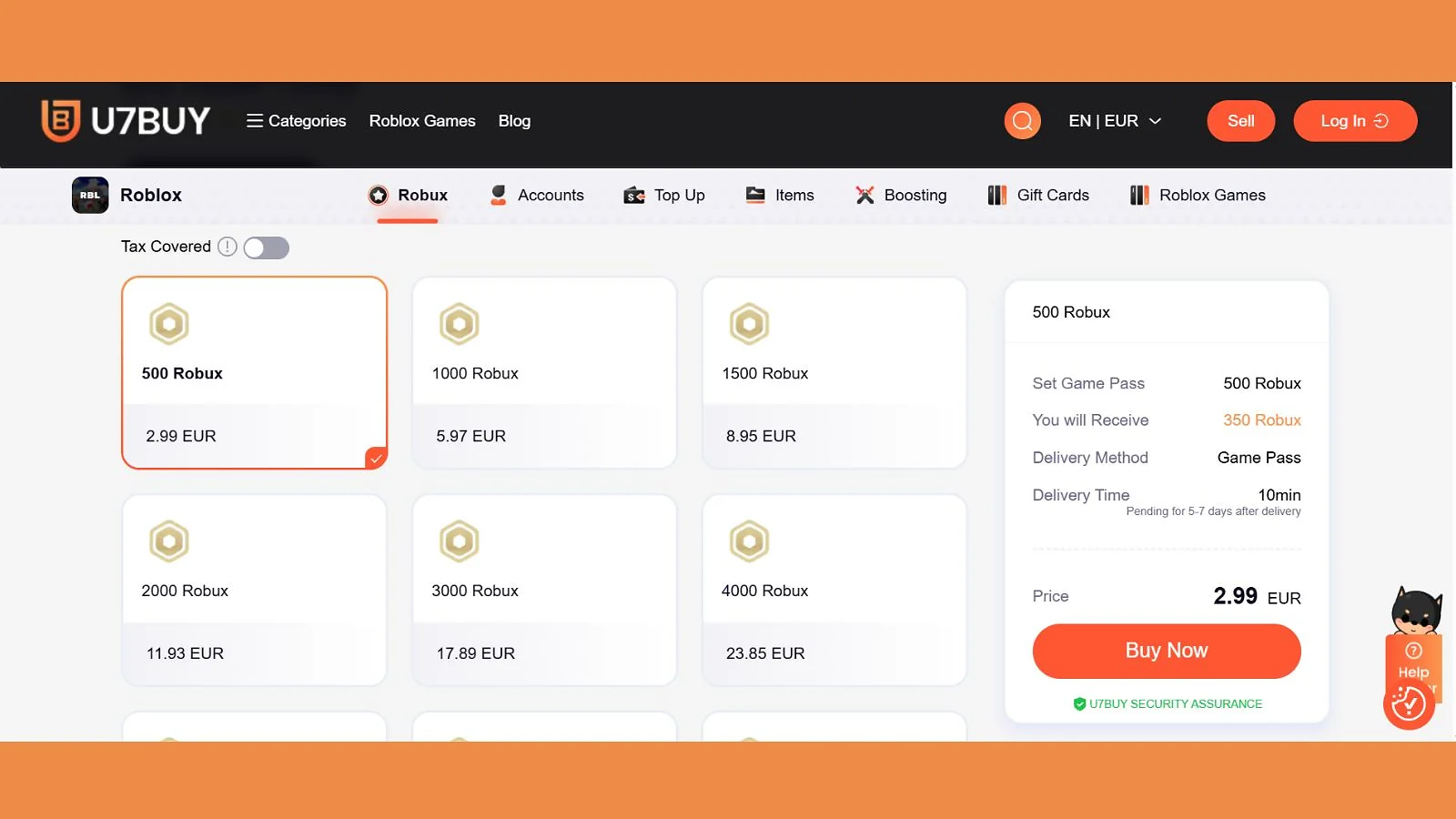Screen dimensions: 1456x819
Task: Select the 8.95 EUR price option
Action: [x=761, y=436]
